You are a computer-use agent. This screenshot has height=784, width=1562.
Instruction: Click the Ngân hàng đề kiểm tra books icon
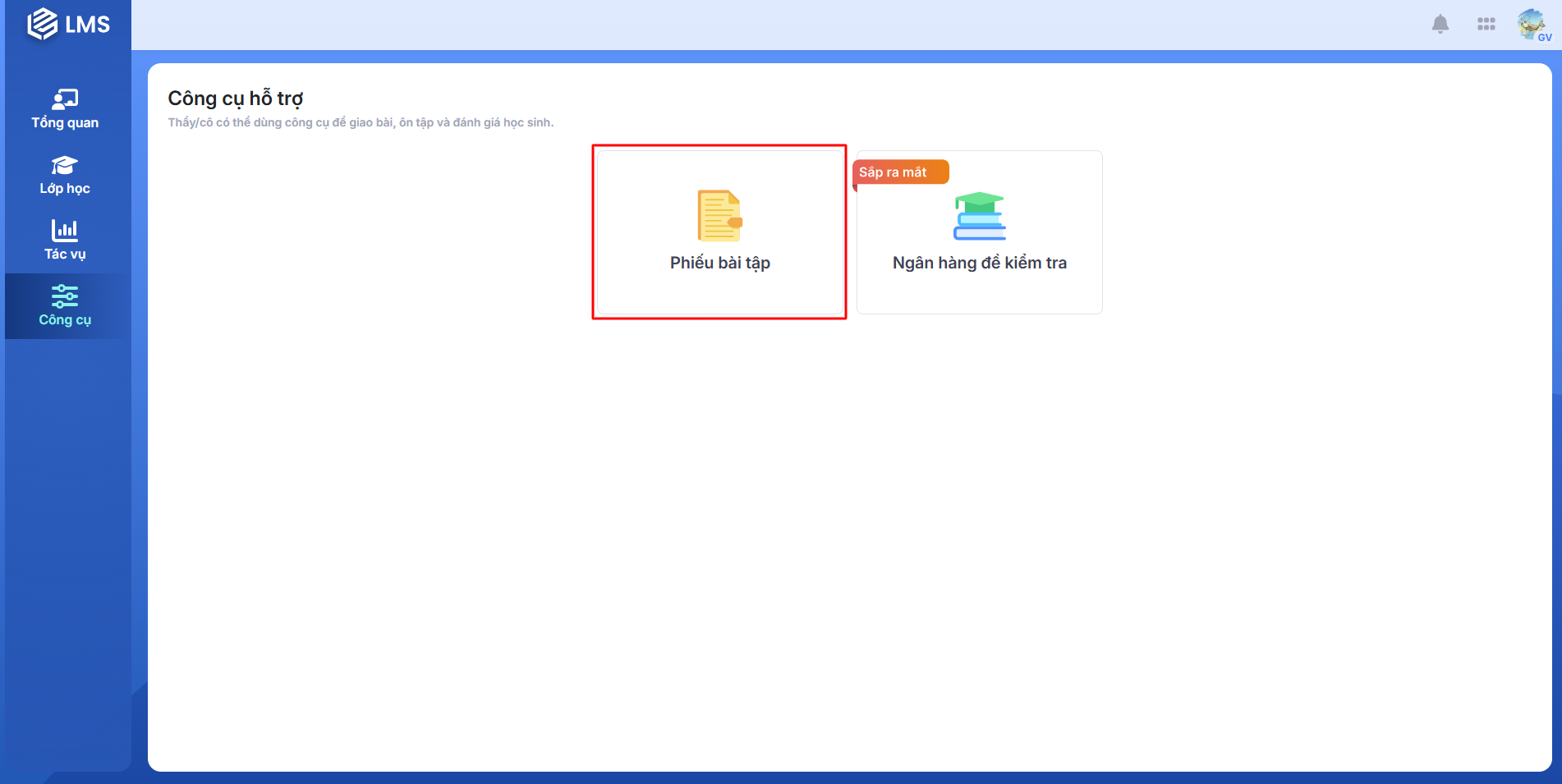(x=979, y=216)
